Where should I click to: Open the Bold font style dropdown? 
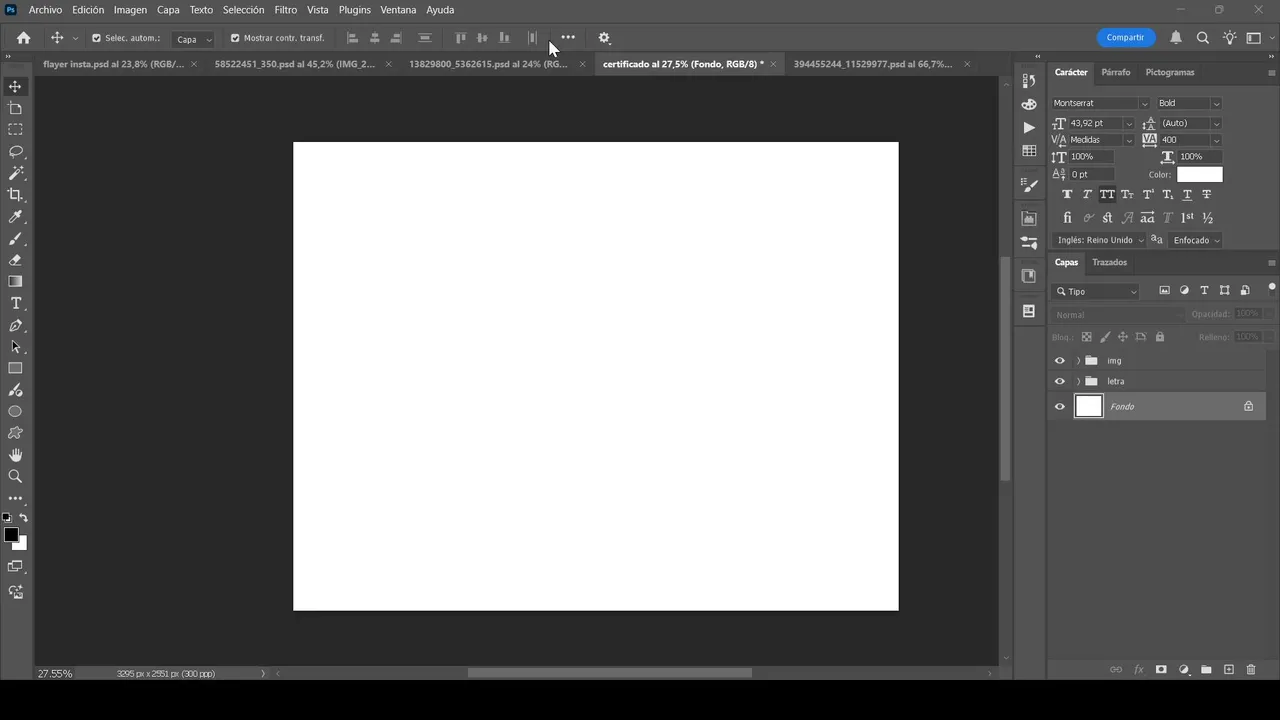[x=1216, y=104]
